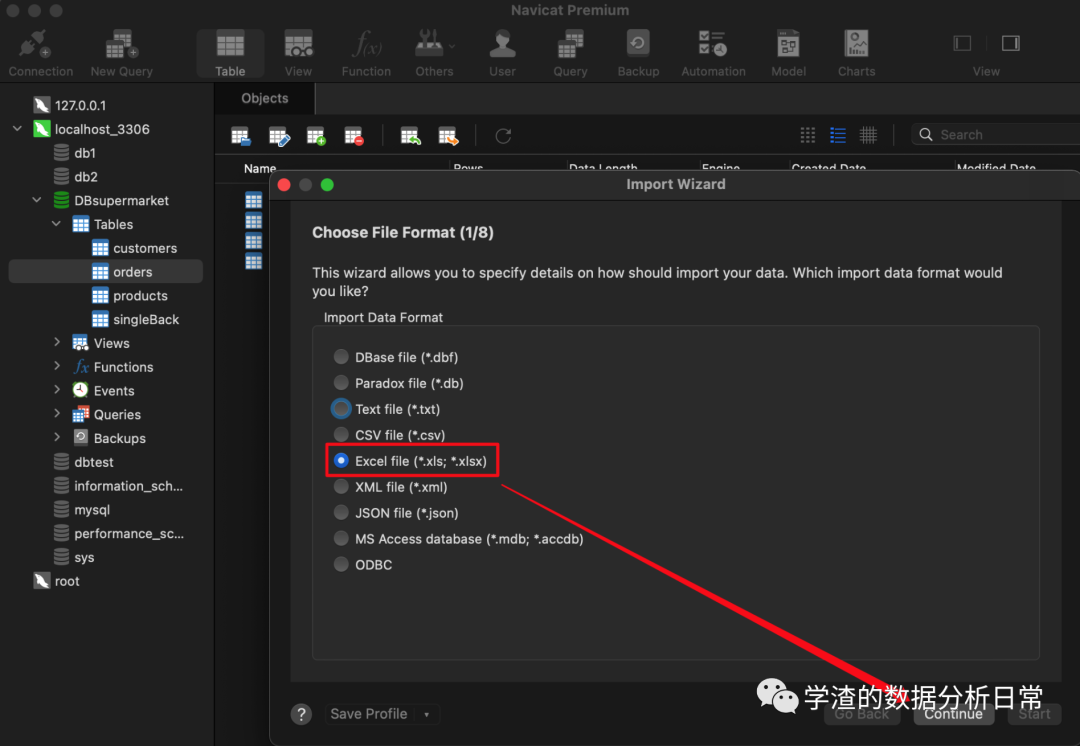Click the Design Table pencil icon
Screen dimensions: 1080x746
click(279, 136)
